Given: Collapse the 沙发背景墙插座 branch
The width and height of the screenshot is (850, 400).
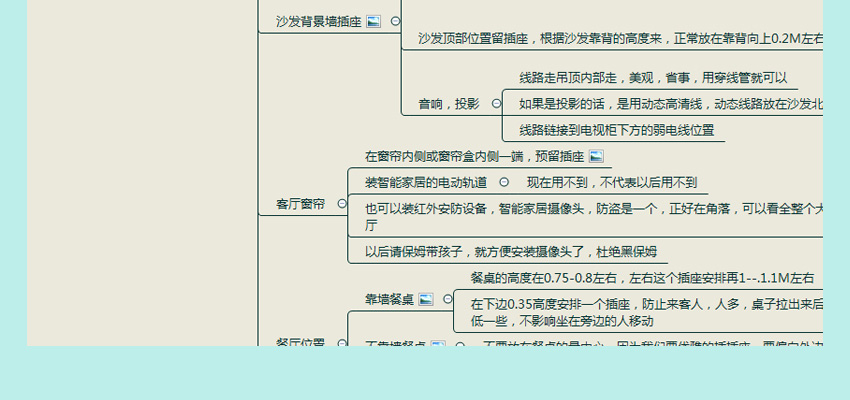Looking at the screenshot, I should (x=396, y=21).
